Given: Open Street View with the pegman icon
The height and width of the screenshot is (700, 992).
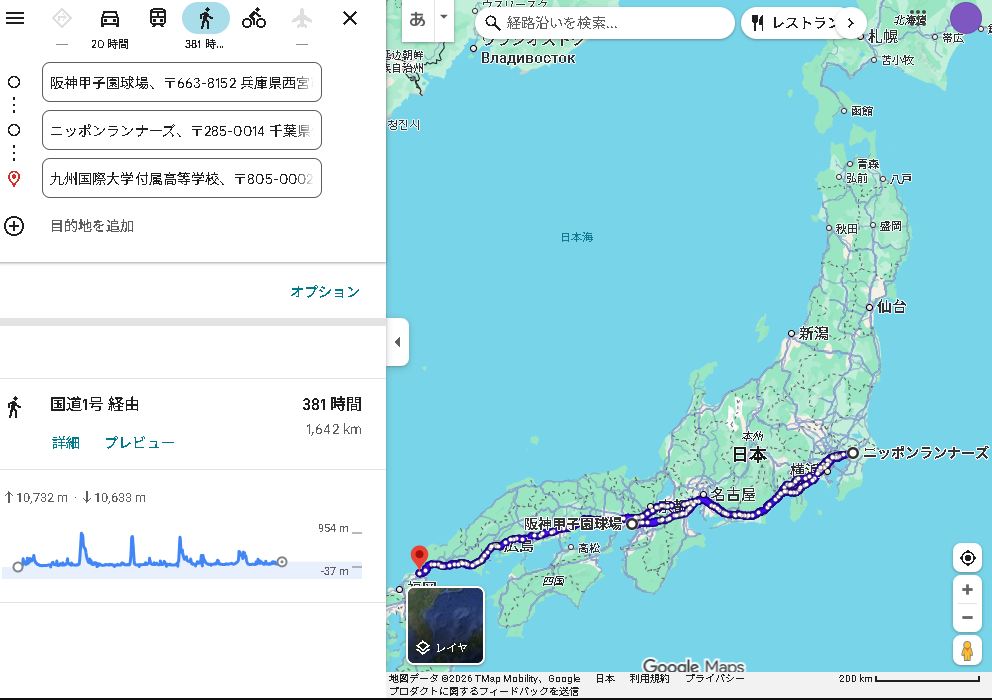Looking at the screenshot, I should point(967,650).
